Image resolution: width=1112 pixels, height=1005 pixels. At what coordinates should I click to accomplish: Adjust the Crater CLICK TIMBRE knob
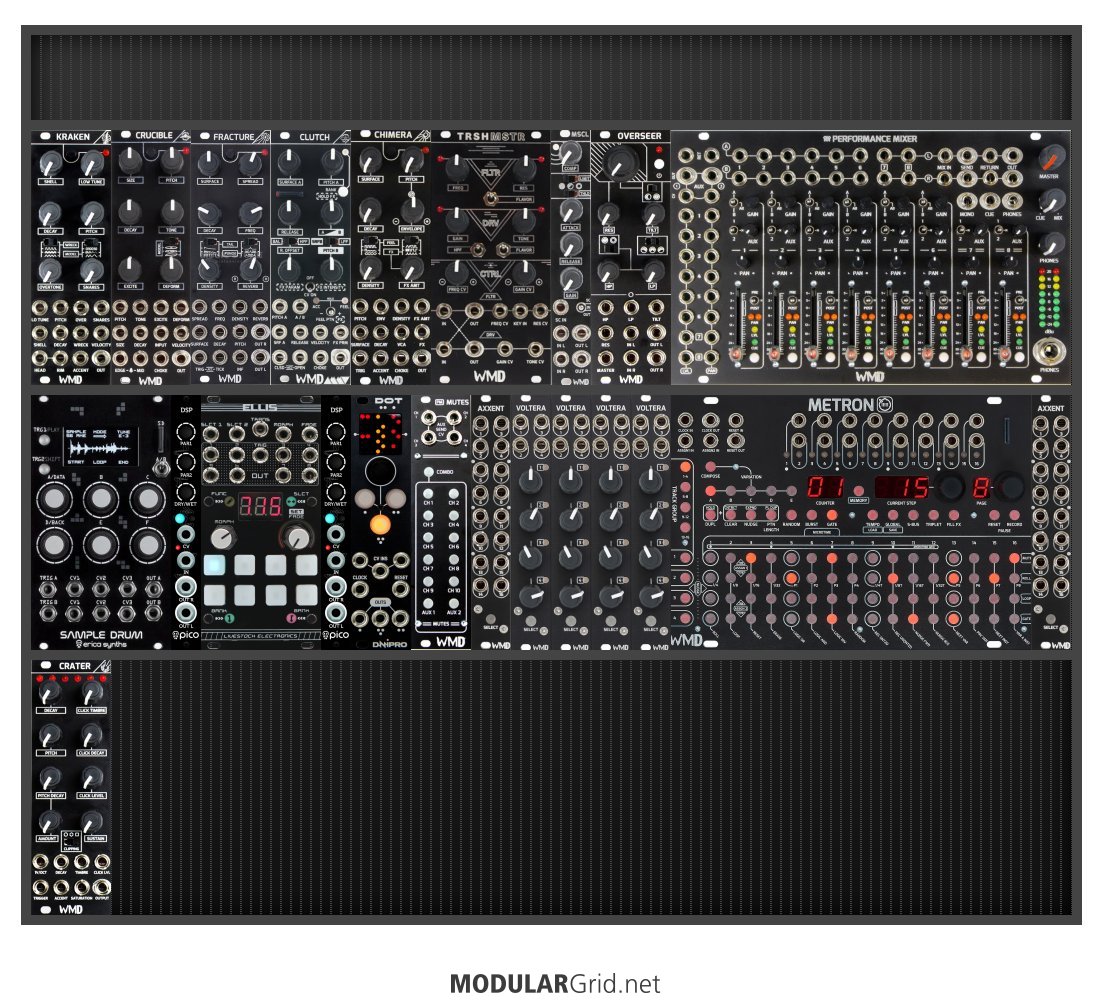[91, 693]
